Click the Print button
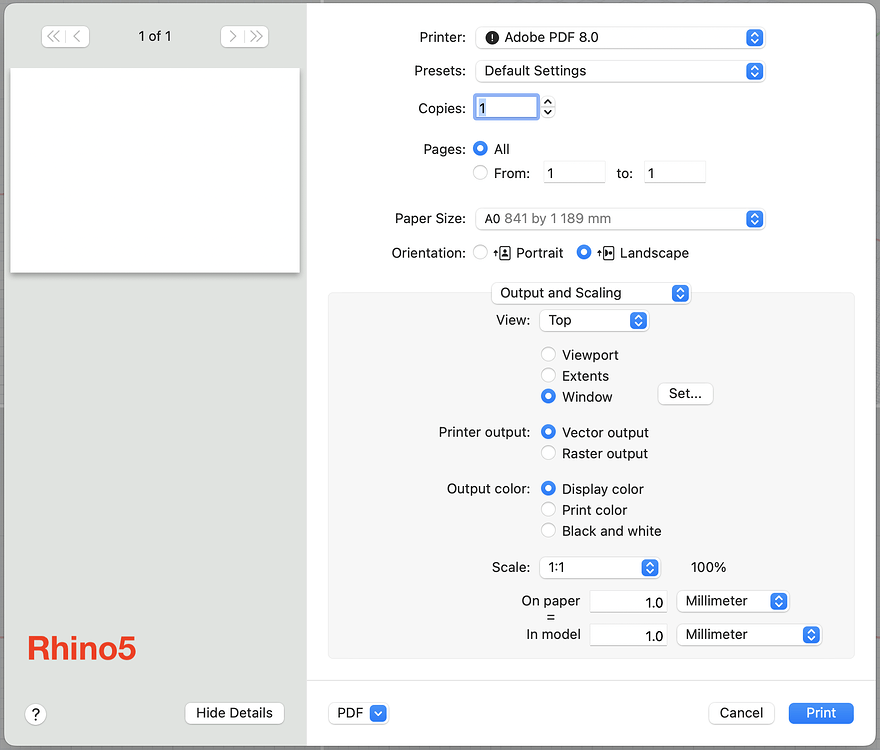The width and height of the screenshot is (880, 750). click(x=820, y=713)
